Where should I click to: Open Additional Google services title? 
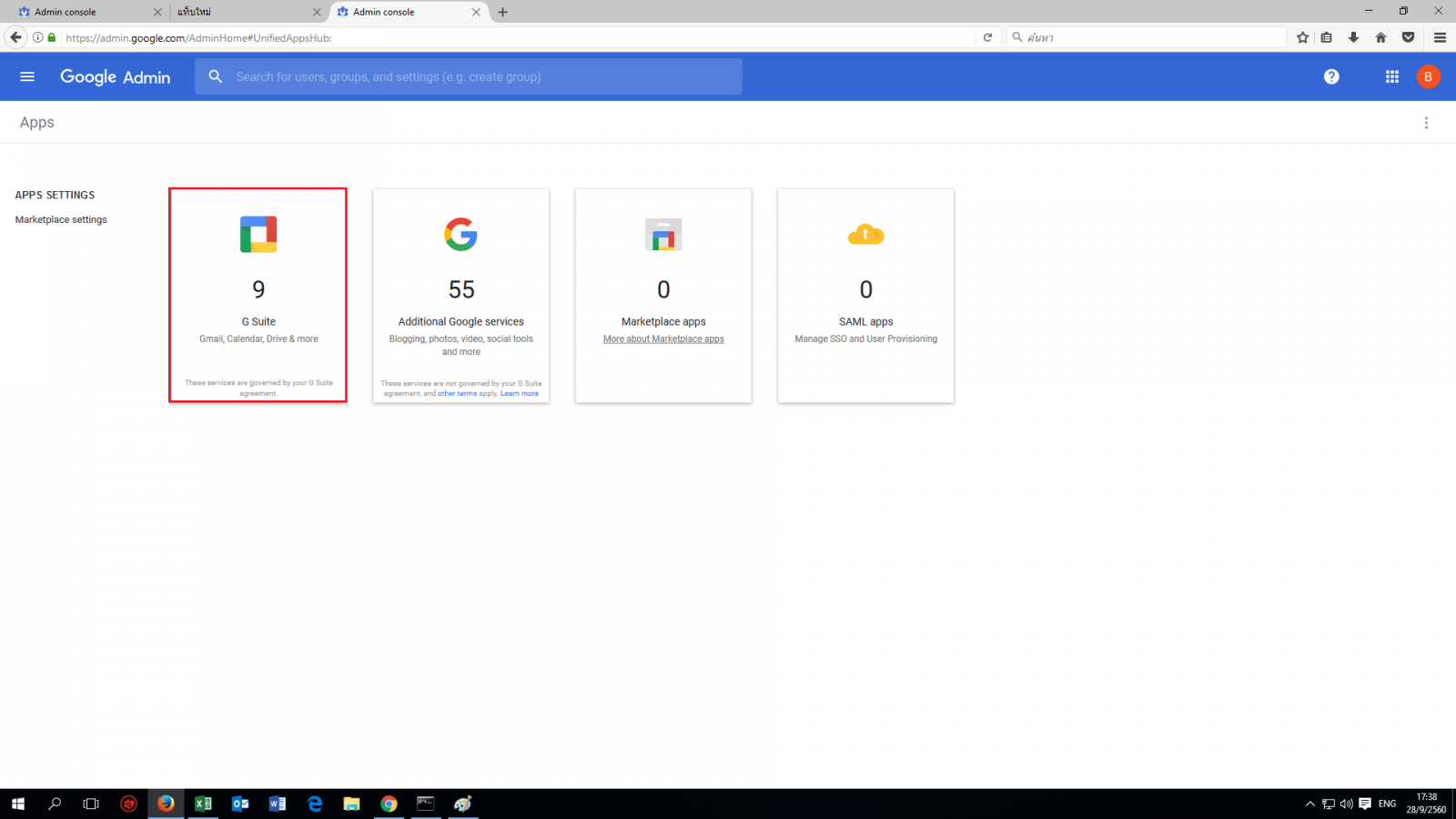461,321
